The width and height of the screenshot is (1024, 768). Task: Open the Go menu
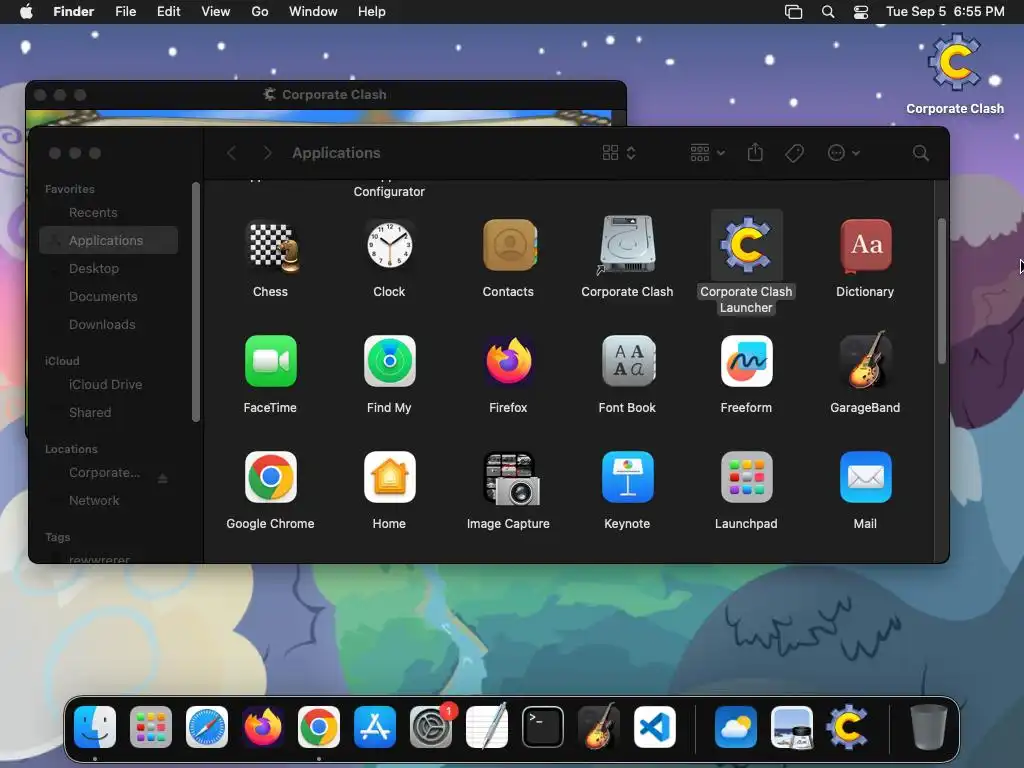(x=260, y=12)
